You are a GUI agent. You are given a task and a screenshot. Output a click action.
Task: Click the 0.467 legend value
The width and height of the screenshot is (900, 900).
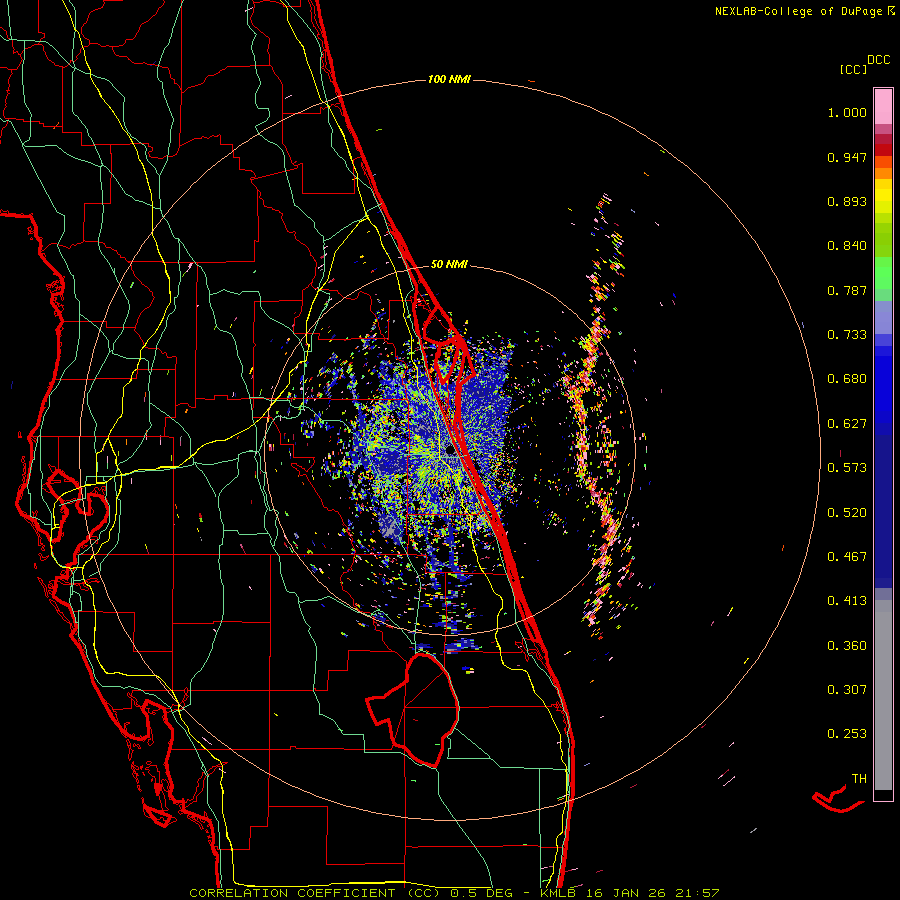point(847,557)
